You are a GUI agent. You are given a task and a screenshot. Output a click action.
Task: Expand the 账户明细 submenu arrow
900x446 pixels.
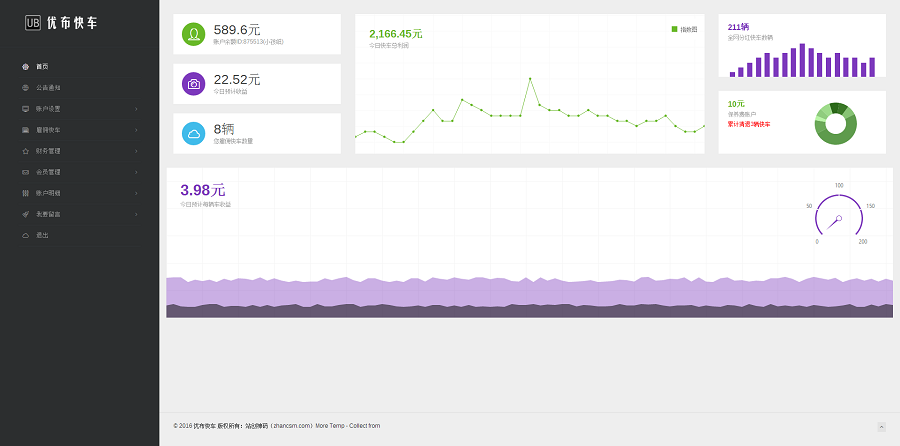click(x=136, y=193)
